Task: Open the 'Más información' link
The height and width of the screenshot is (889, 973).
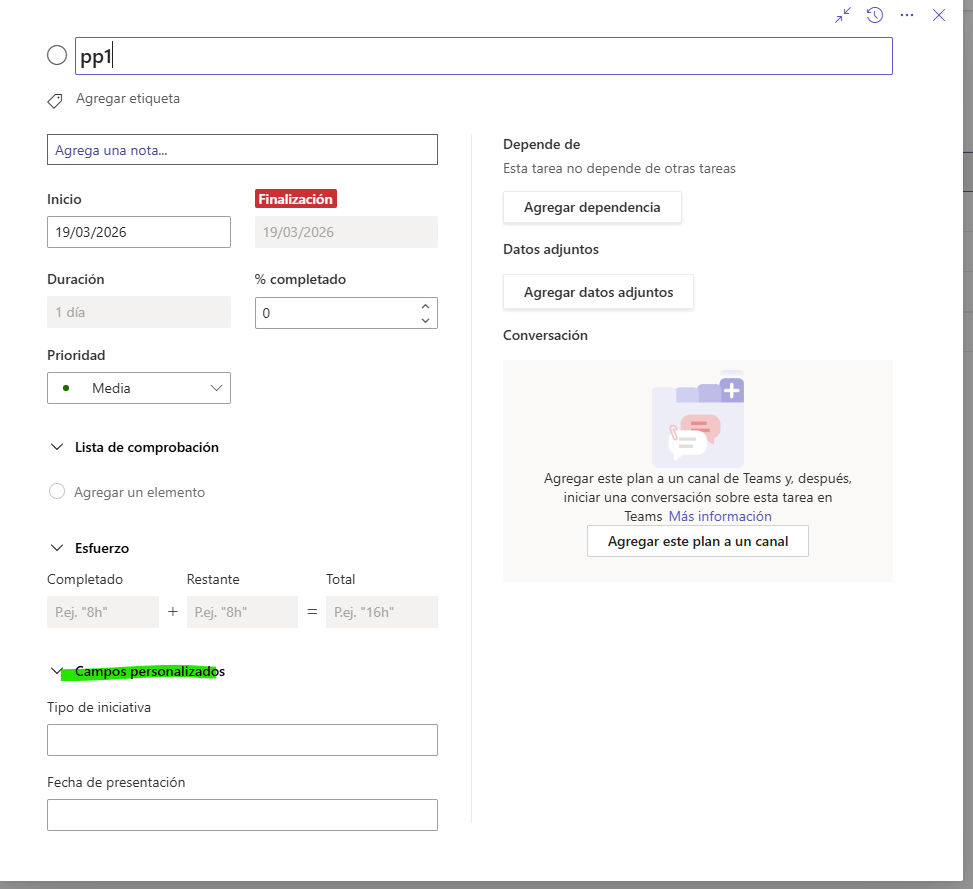Action: [720, 516]
